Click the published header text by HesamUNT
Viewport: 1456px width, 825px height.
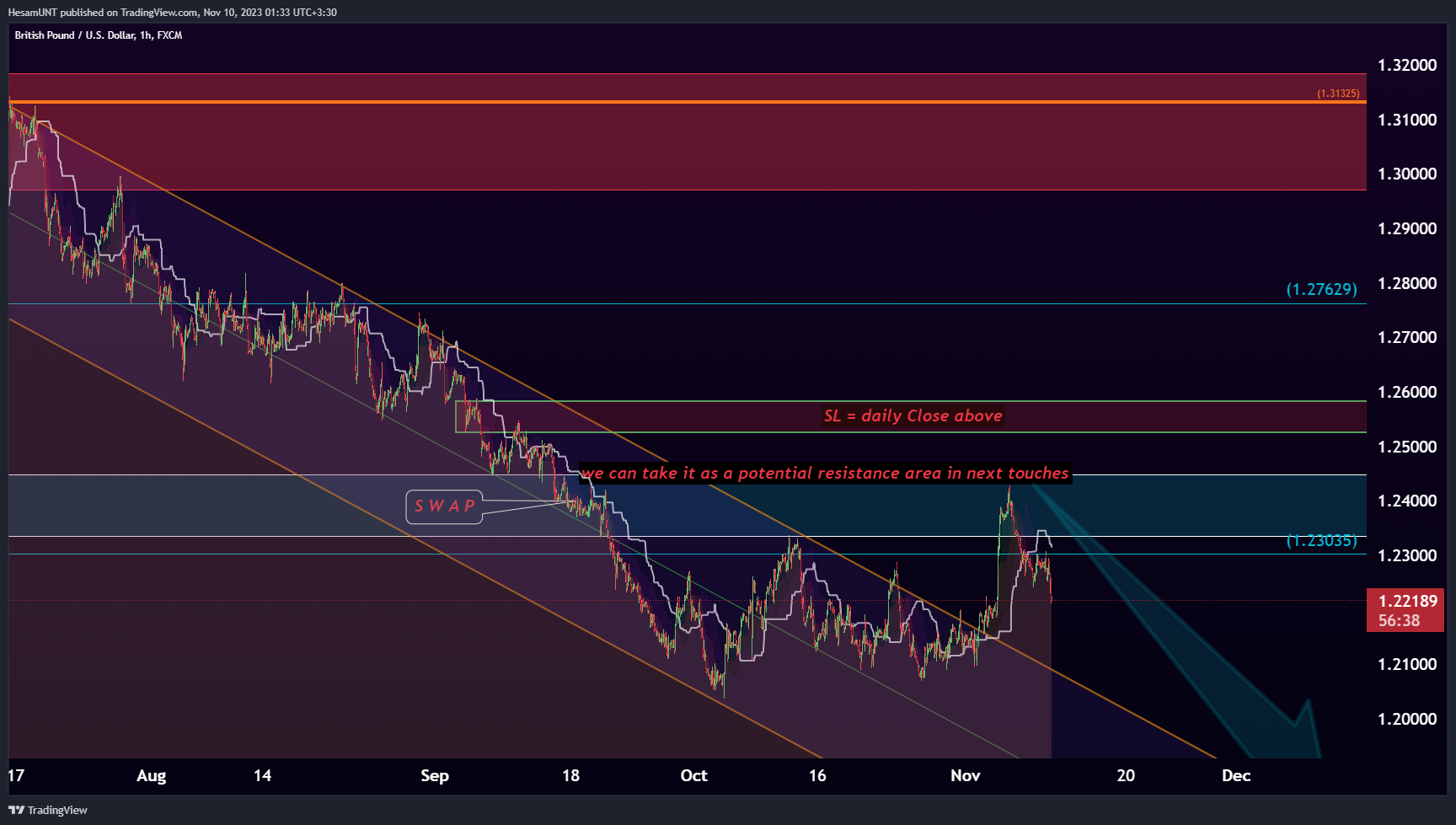coord(172,13)
